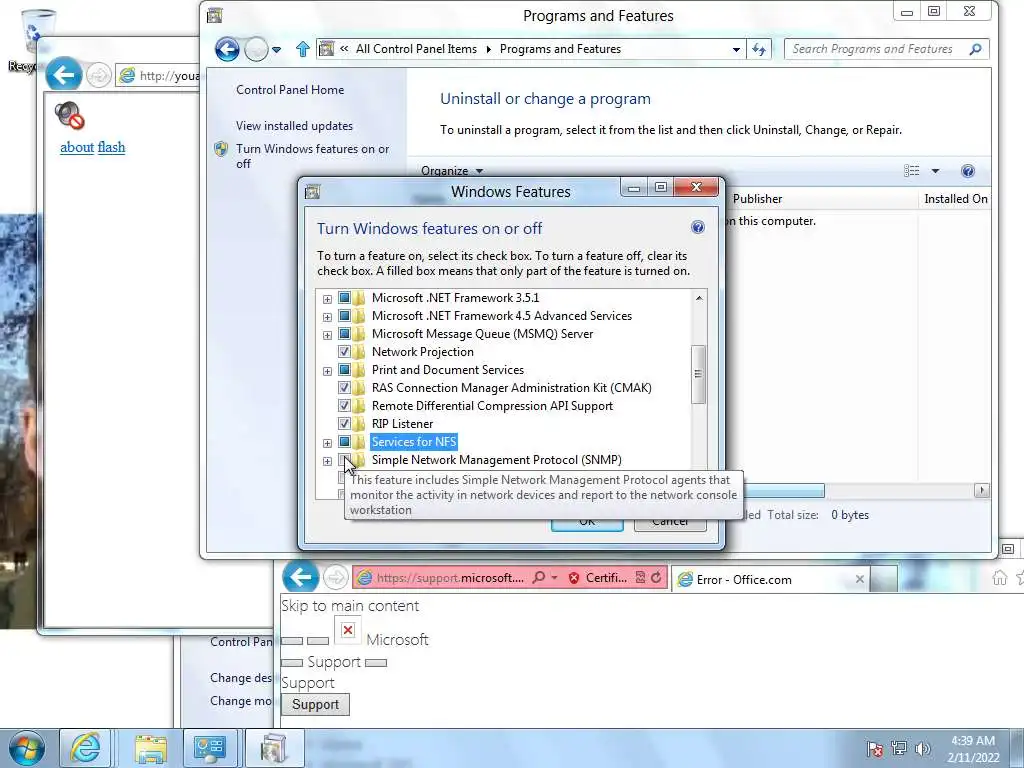Screen dimensions: 1024x768
Task: Click volume speaker icon in system tray
Action: pyautogui.click(x=923, y=748)
